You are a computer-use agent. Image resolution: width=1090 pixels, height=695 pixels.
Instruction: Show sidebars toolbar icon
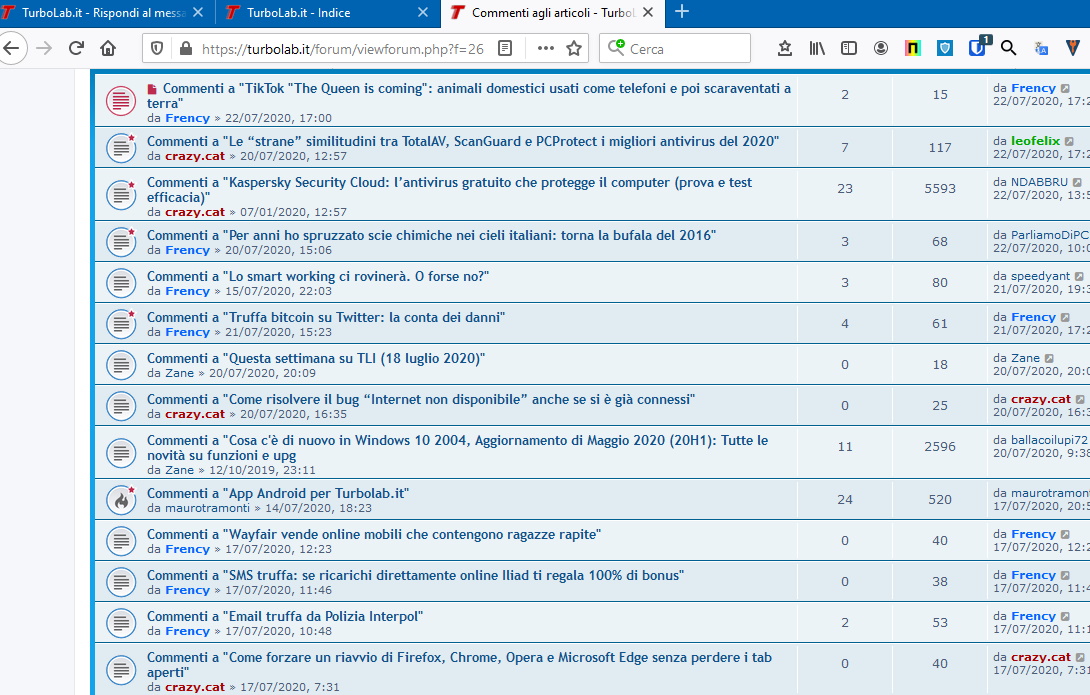[x=849, y=48]
